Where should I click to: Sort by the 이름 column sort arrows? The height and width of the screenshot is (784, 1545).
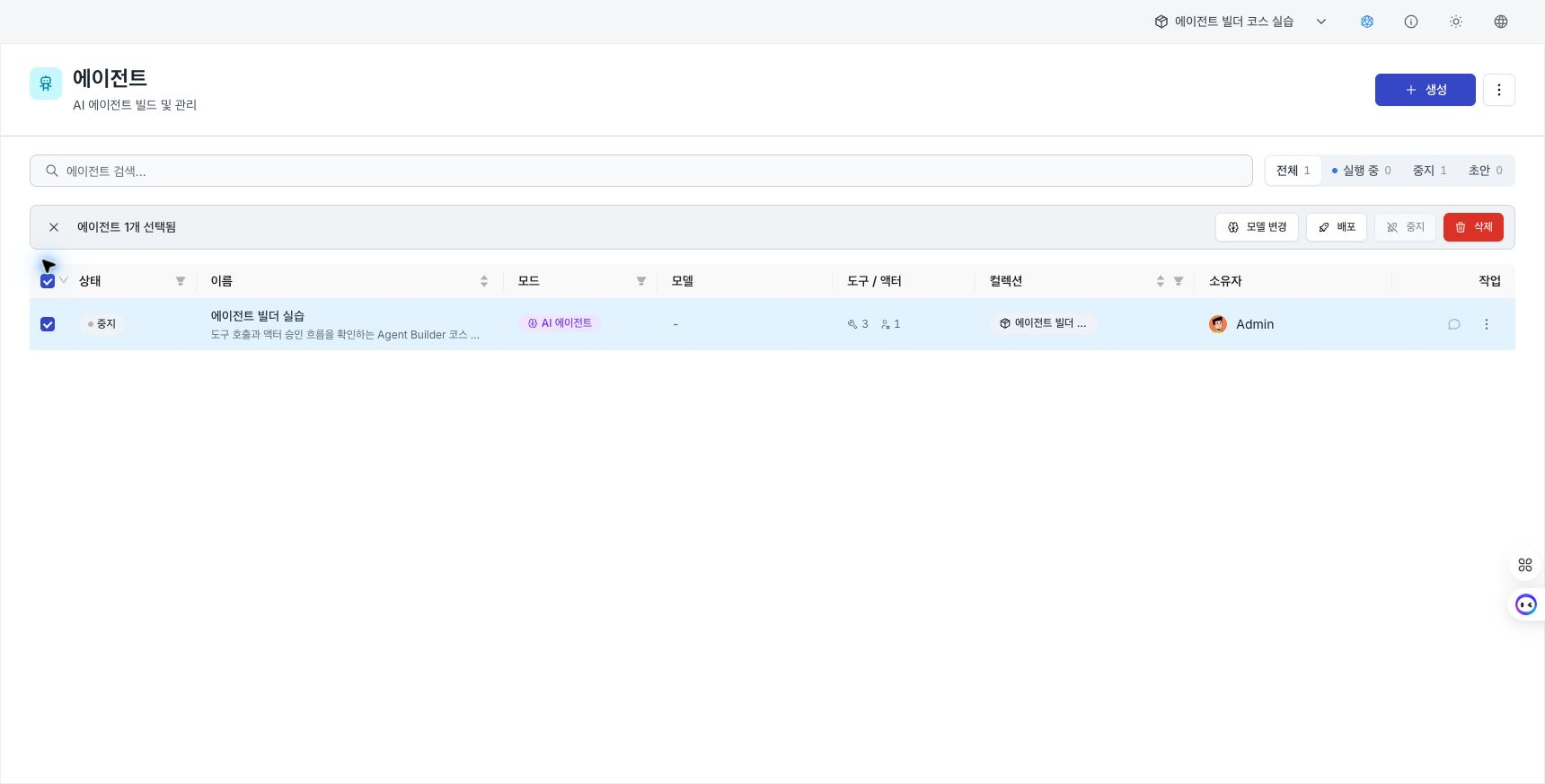tap(484, 281)
